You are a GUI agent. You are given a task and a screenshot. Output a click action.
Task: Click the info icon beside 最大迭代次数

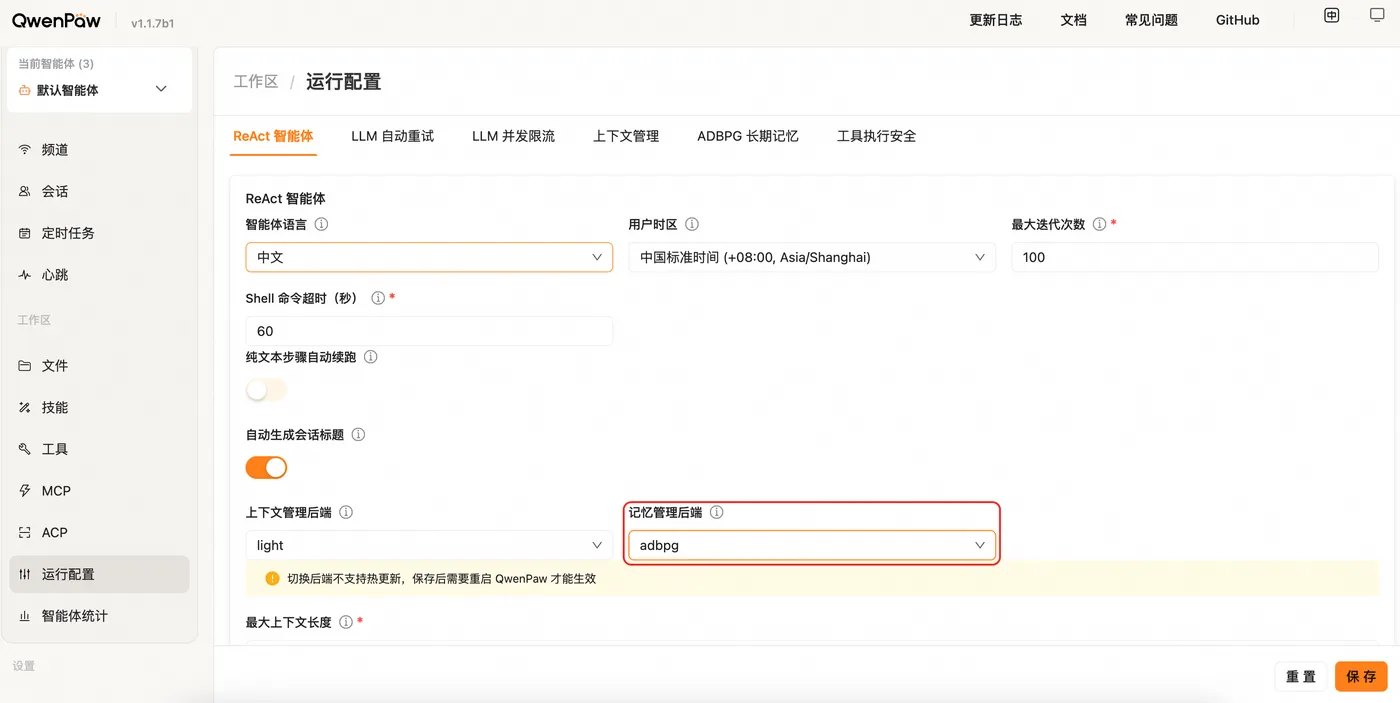1099,225
